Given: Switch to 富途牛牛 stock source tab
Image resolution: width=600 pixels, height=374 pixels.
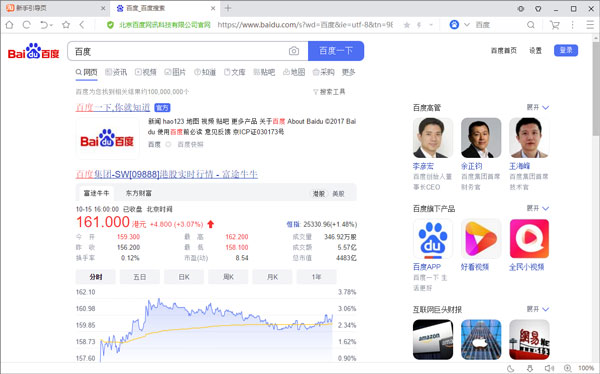Looking at the screenshot, I should (x=96, y=193).
